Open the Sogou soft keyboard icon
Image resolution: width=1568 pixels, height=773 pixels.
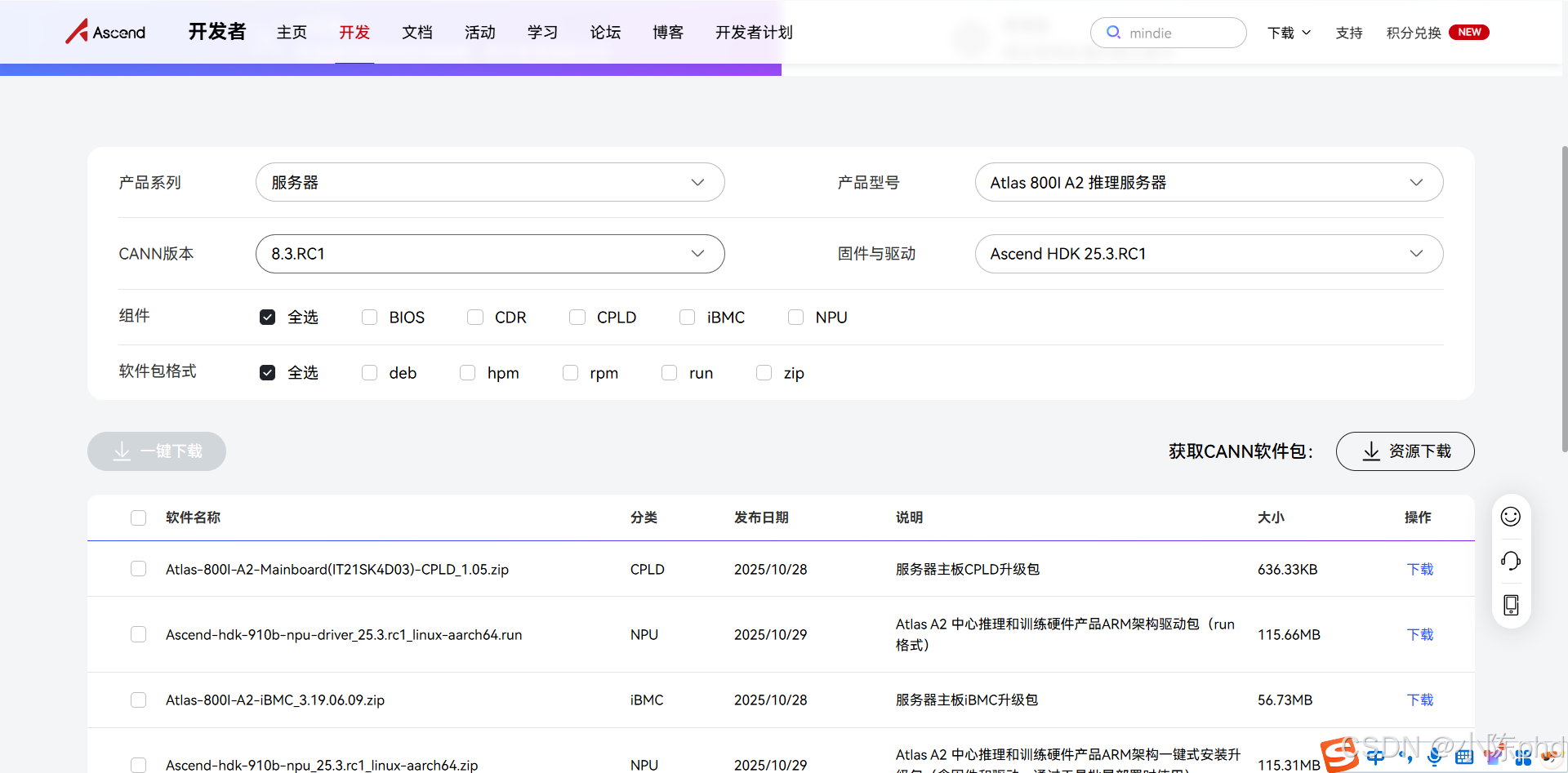click(x=1464, y=757)
